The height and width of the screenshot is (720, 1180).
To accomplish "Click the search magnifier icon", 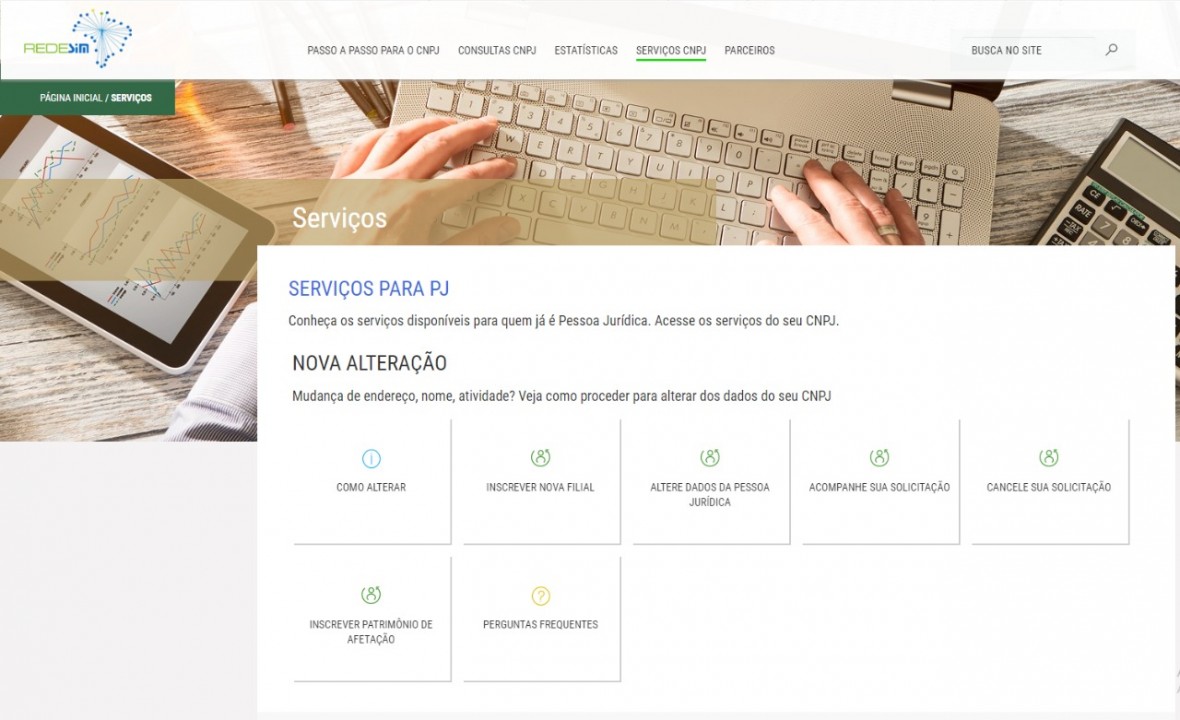I will pyautogui.click(x=1112, y=50).
